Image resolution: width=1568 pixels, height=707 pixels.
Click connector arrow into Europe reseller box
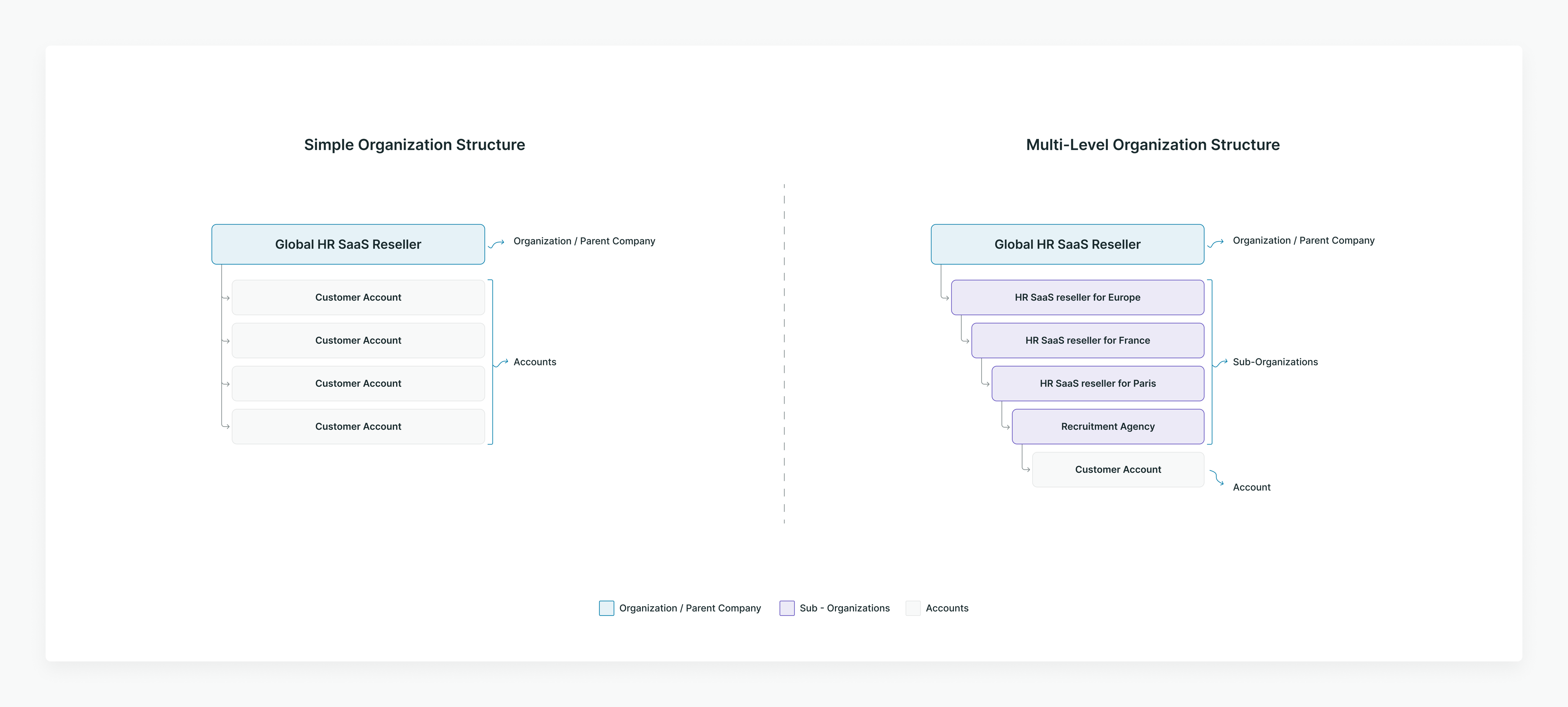click(x=945, y=297)
